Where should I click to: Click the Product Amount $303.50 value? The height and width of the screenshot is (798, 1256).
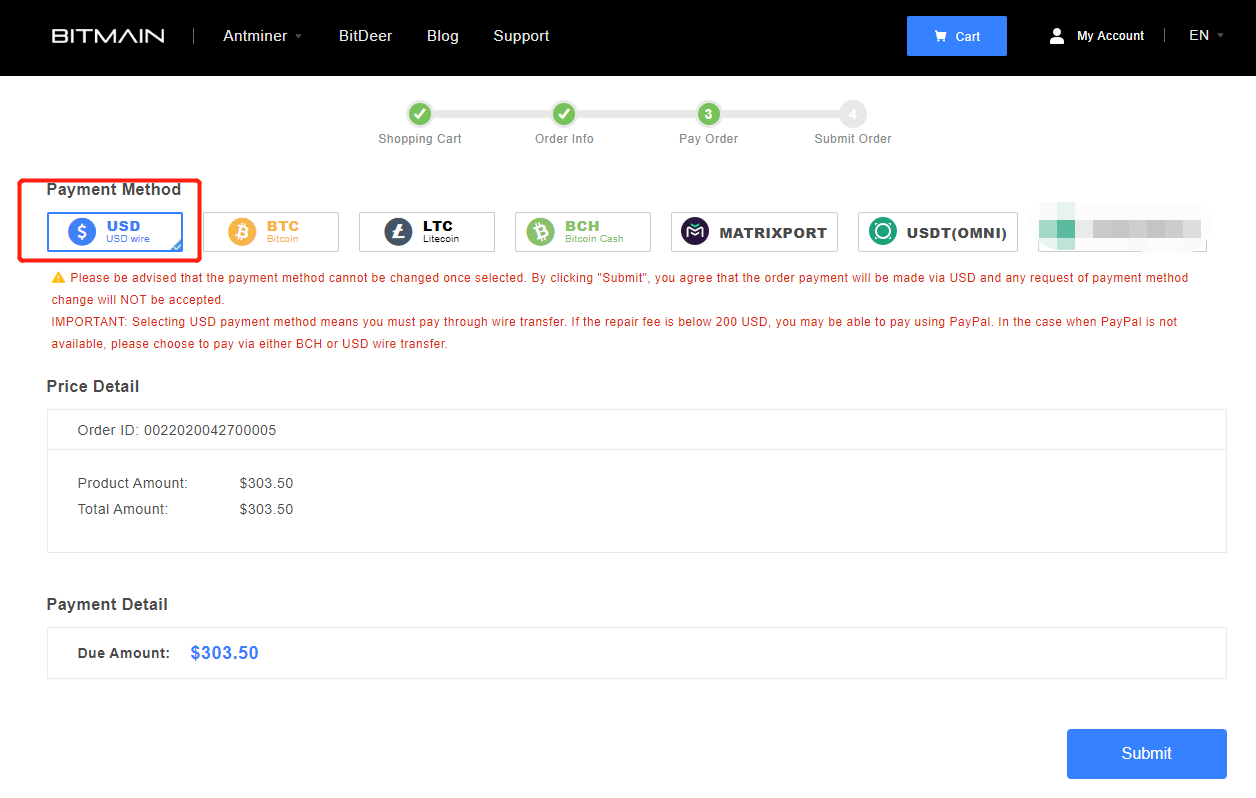(266, 483)
